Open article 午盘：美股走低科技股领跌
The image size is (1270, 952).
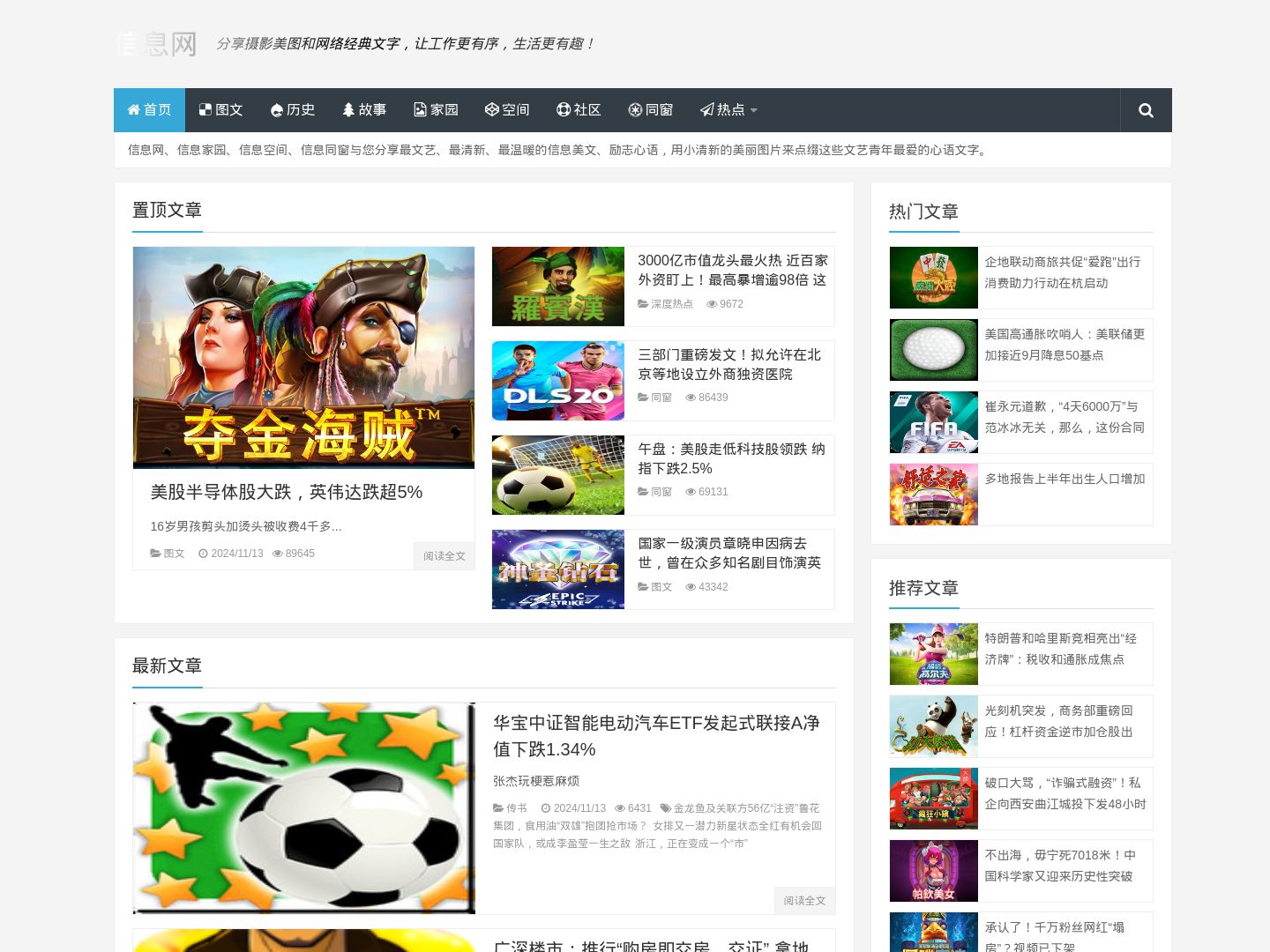tap(732, 458)
